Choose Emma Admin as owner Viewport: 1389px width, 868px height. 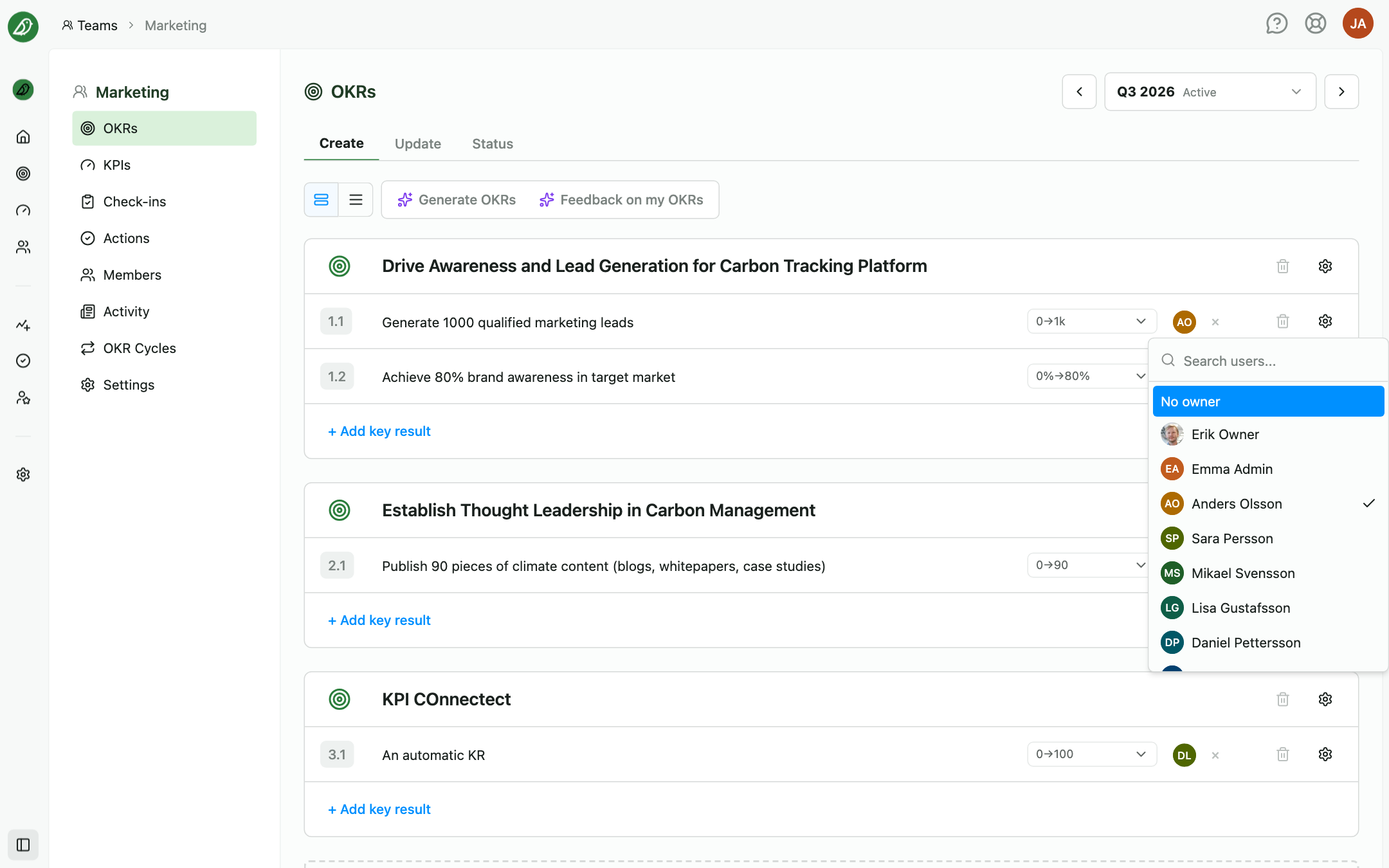click(1268, 469)
